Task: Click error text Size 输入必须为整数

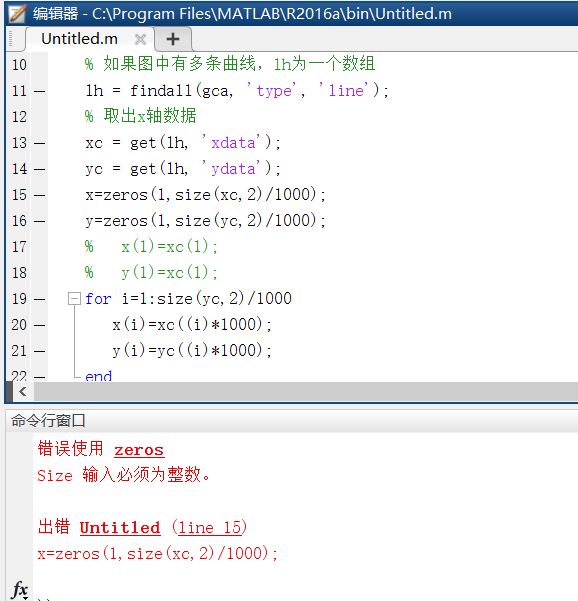Action: tap(124, 475)
